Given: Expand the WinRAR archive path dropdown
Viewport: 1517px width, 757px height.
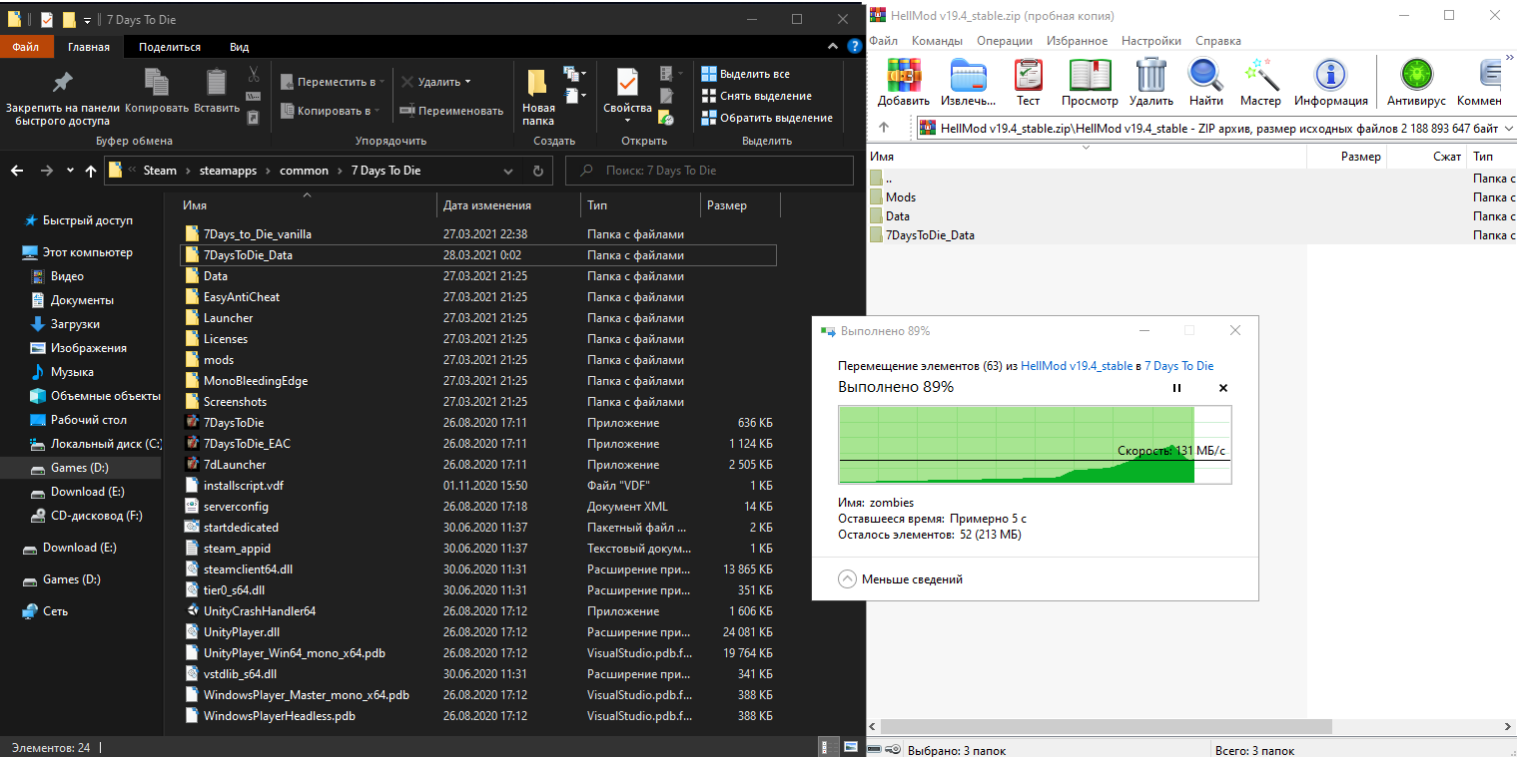Looking at the screenshot, I should point(1507,128).
